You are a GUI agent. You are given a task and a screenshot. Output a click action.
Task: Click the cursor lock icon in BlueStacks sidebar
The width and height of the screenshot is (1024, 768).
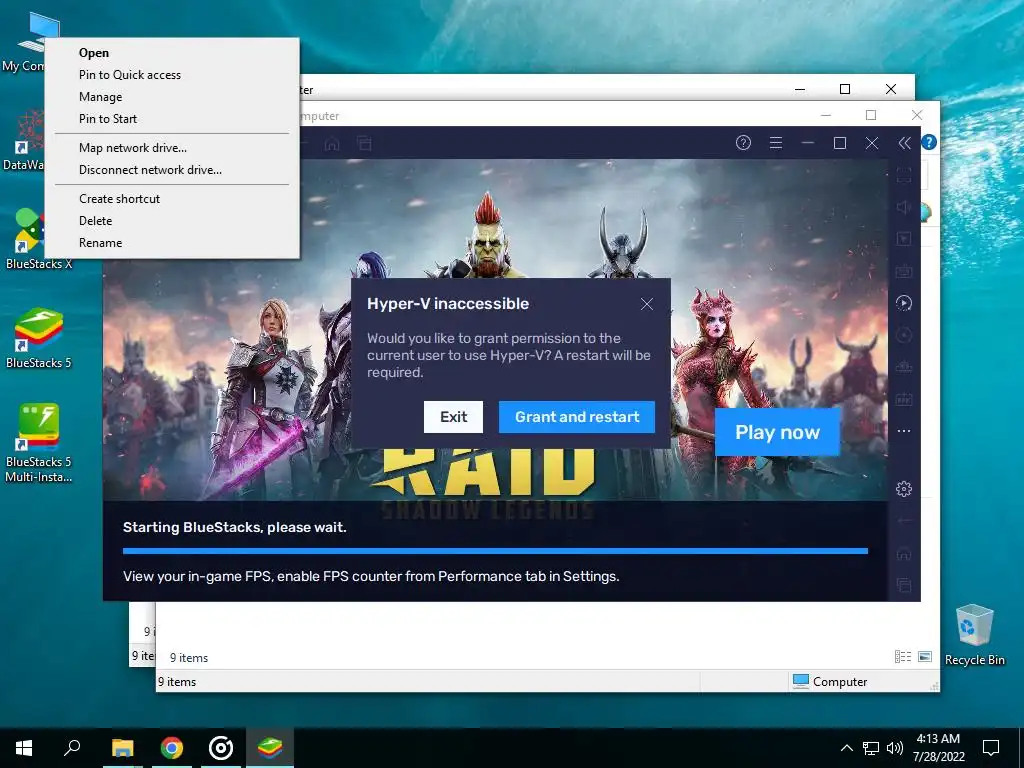(904, 239)
